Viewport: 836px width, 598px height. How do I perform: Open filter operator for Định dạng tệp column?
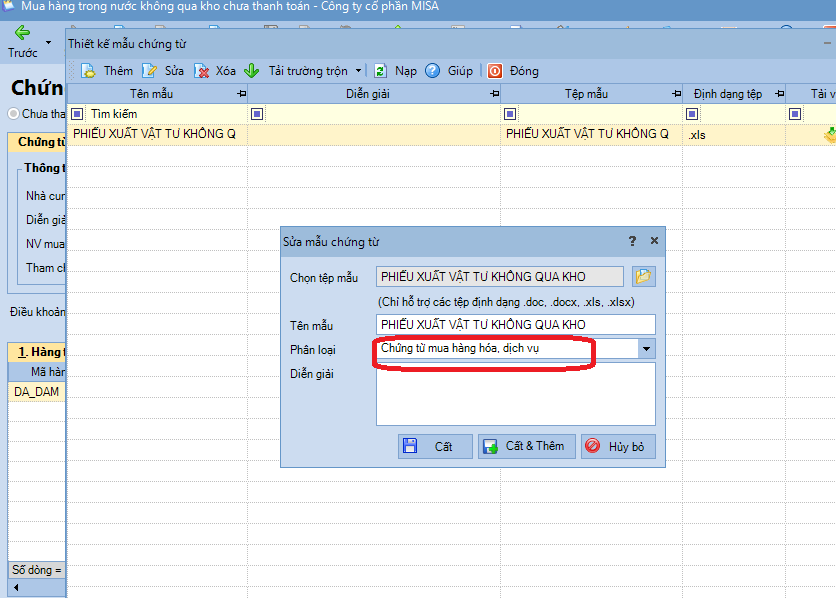point(692,114)
